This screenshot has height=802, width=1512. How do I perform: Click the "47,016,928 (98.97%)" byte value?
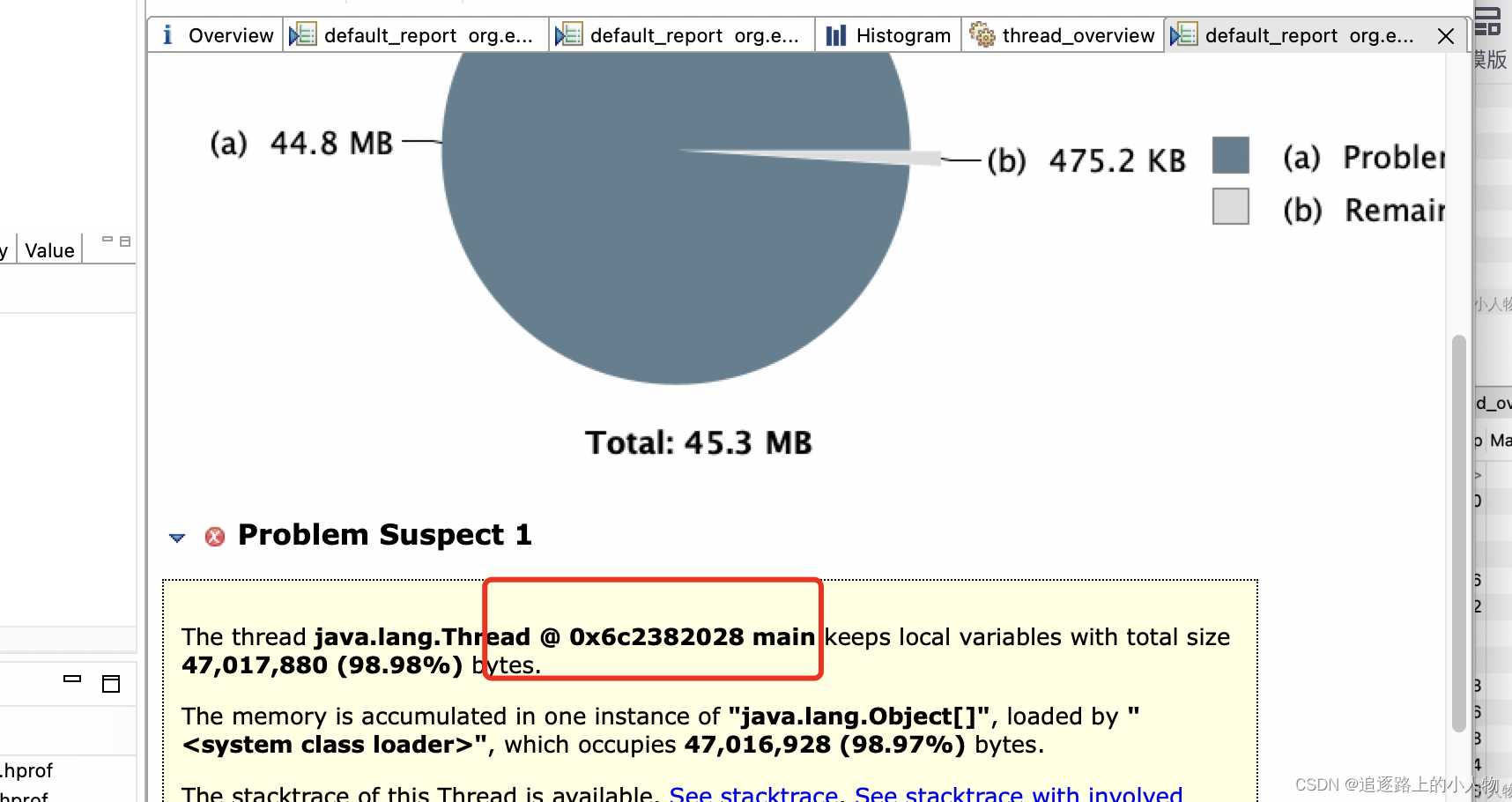(x=825, y=745)
